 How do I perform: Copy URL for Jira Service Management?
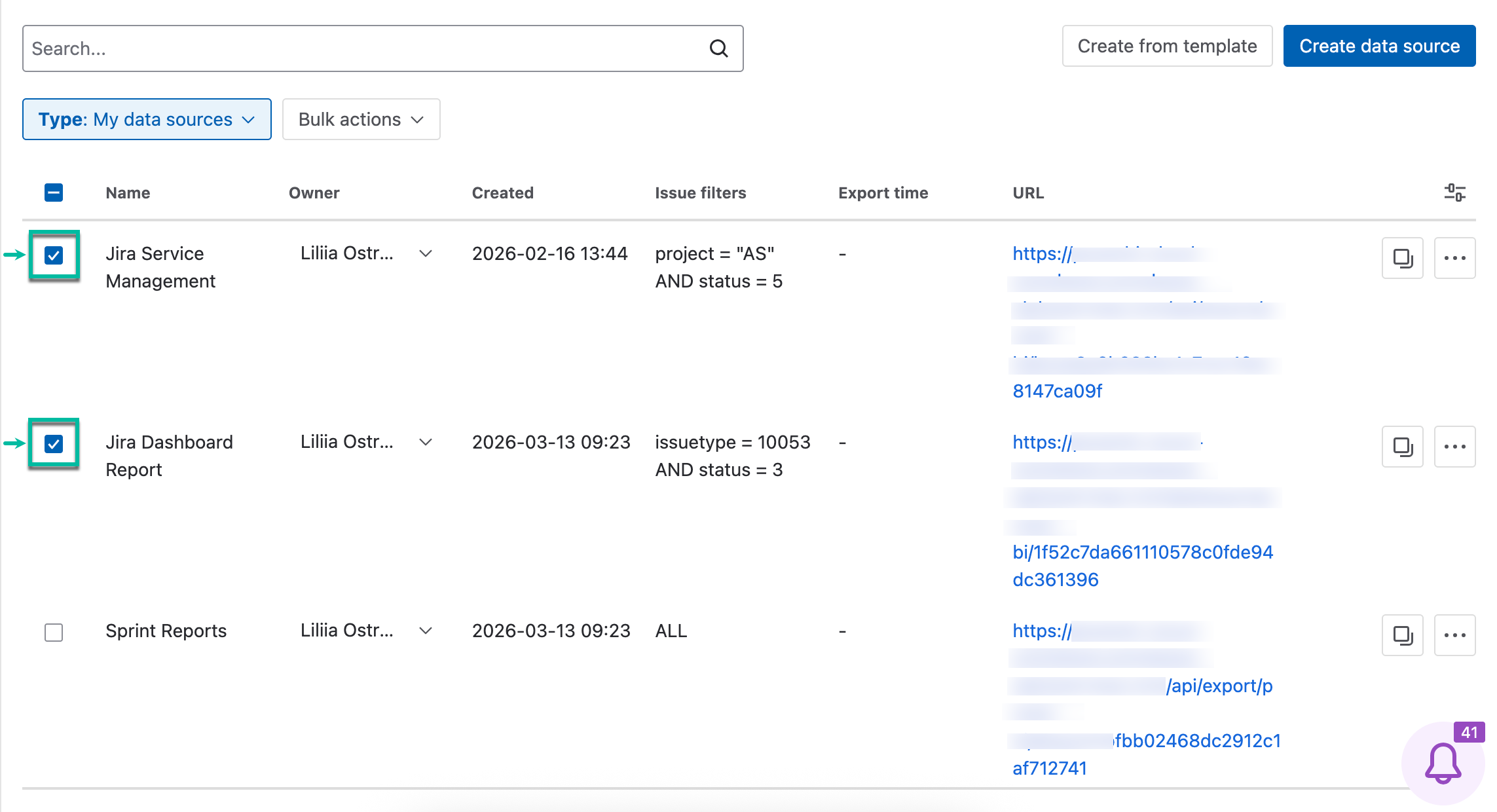point(1402,258)
